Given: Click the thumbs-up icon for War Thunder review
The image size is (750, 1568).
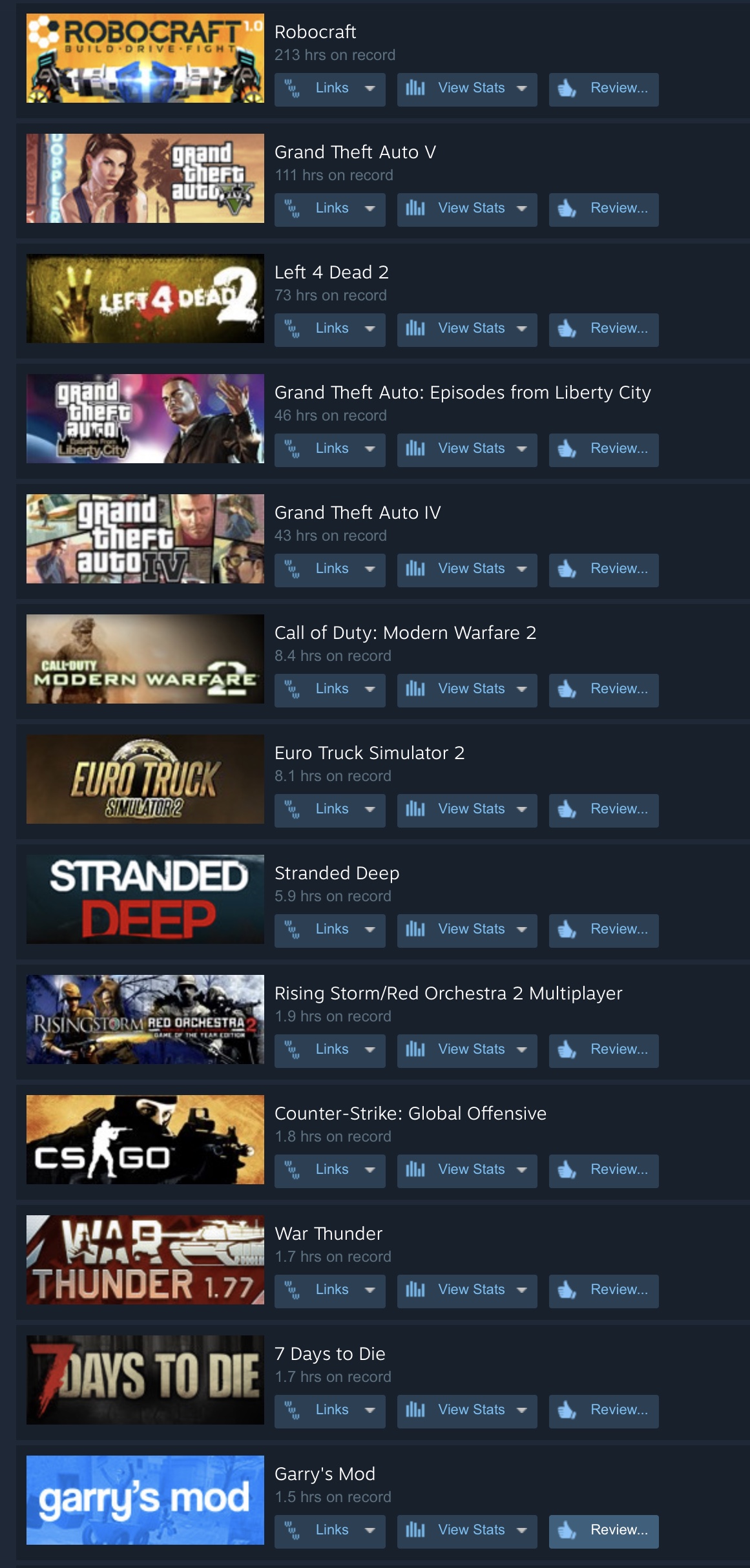Looking at the screenshot, I should point(567,1290).
